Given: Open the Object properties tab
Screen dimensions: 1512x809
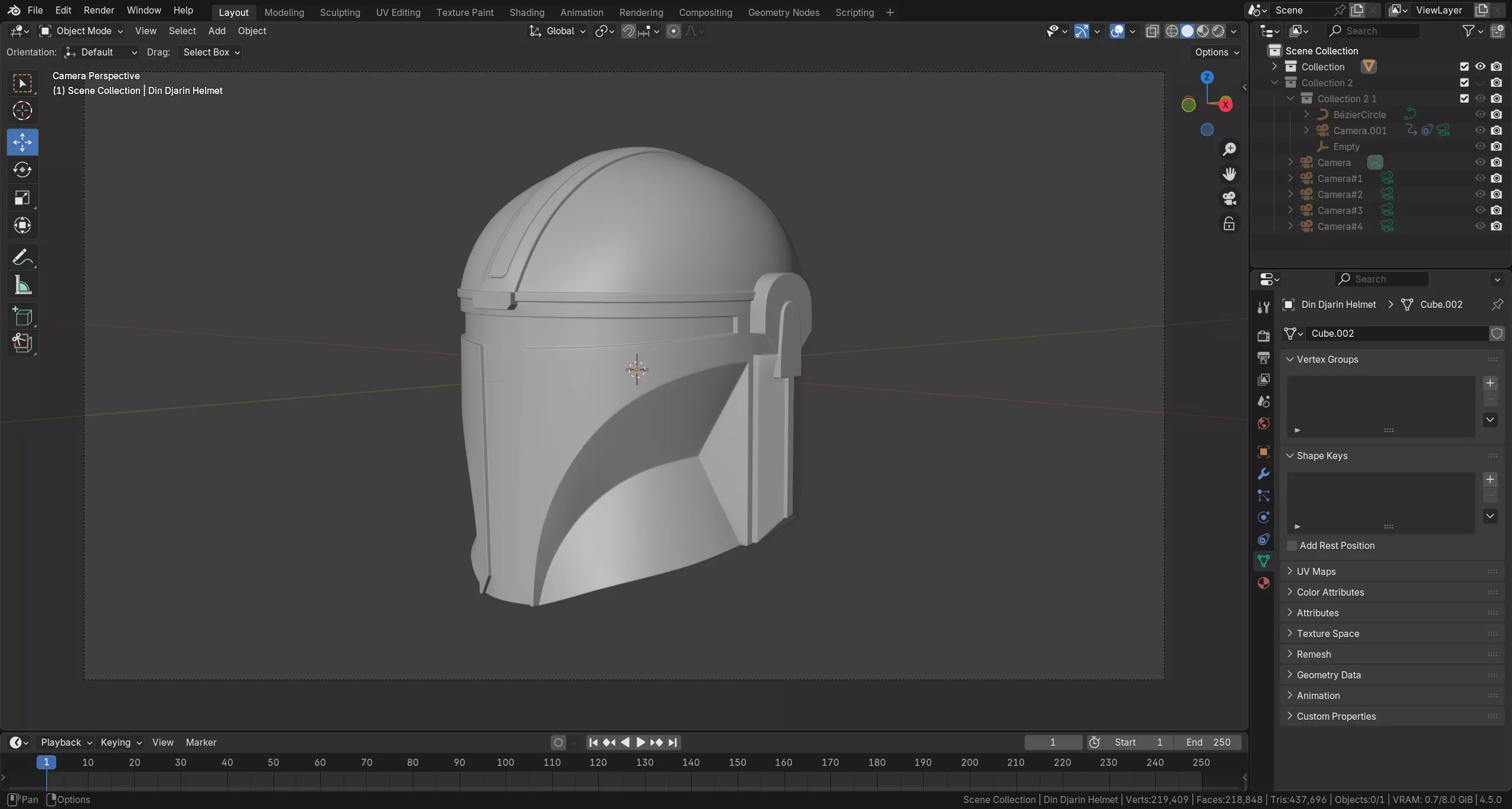Looking at the screenshot, I should [1263, 451].
